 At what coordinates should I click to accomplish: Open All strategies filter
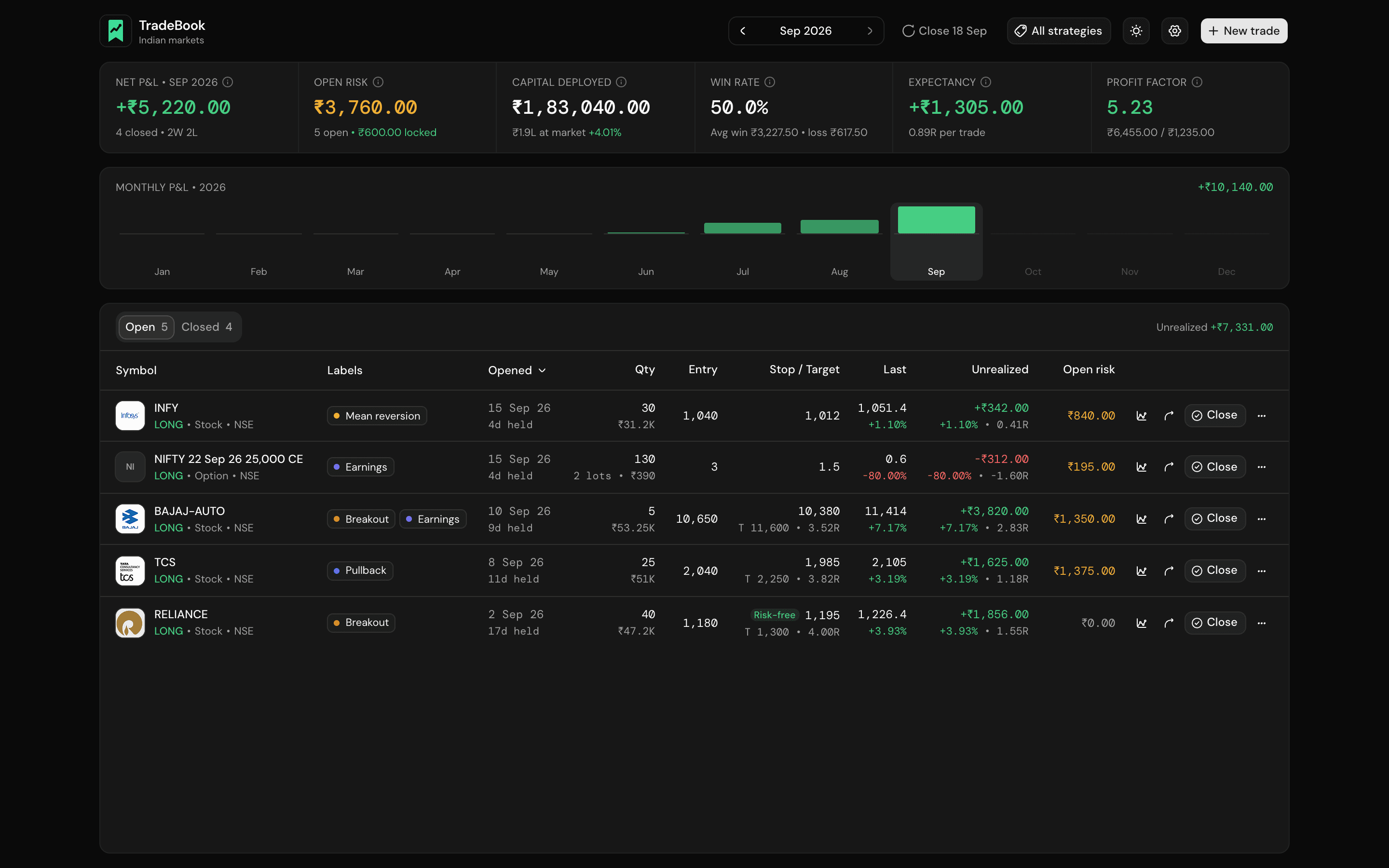pos(1059,31)
